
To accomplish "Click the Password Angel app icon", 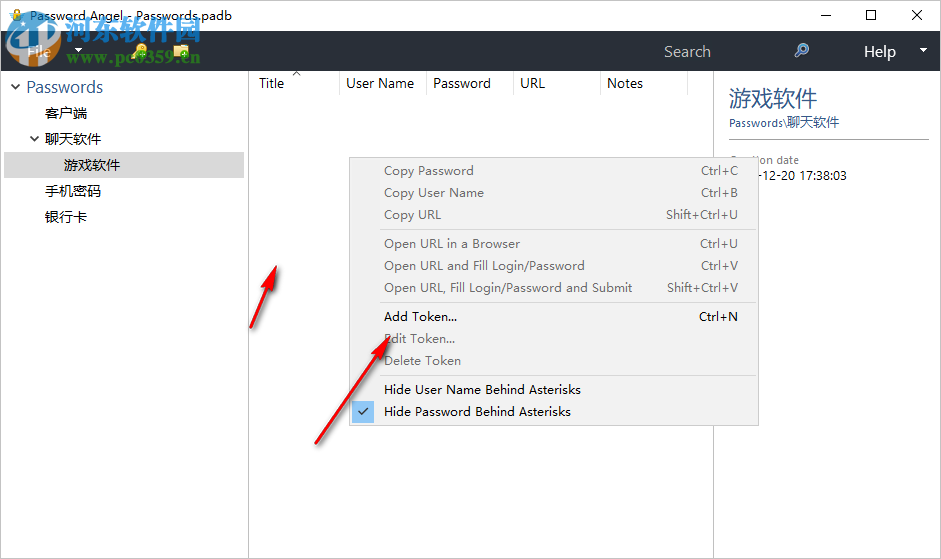I will (x=15, y=16).
